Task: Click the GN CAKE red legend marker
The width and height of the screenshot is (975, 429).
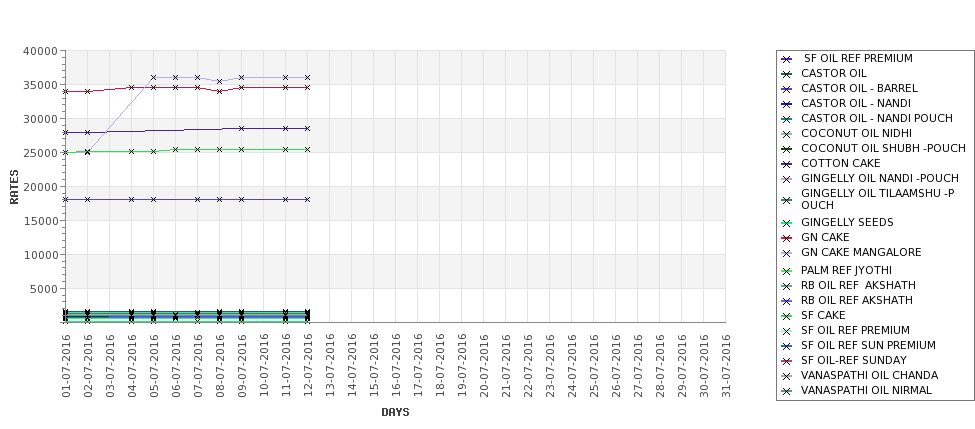Action: click(787, 238)
